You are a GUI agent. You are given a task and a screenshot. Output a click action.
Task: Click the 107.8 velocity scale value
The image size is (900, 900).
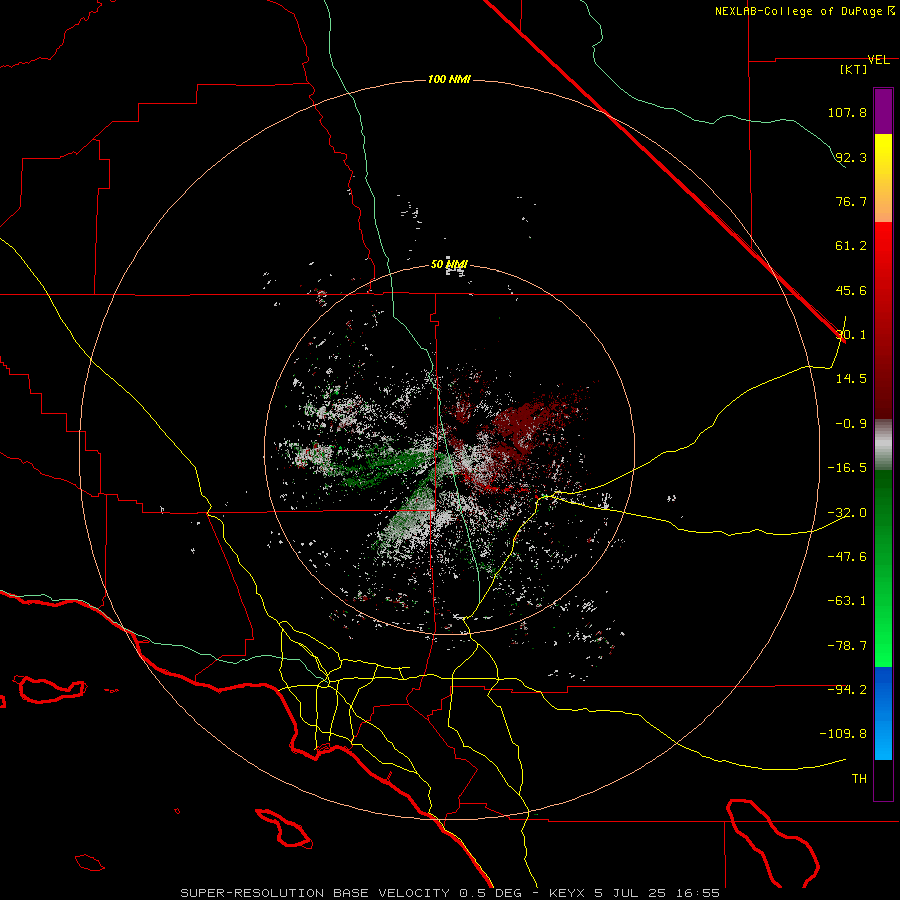[x=847, y=112]
